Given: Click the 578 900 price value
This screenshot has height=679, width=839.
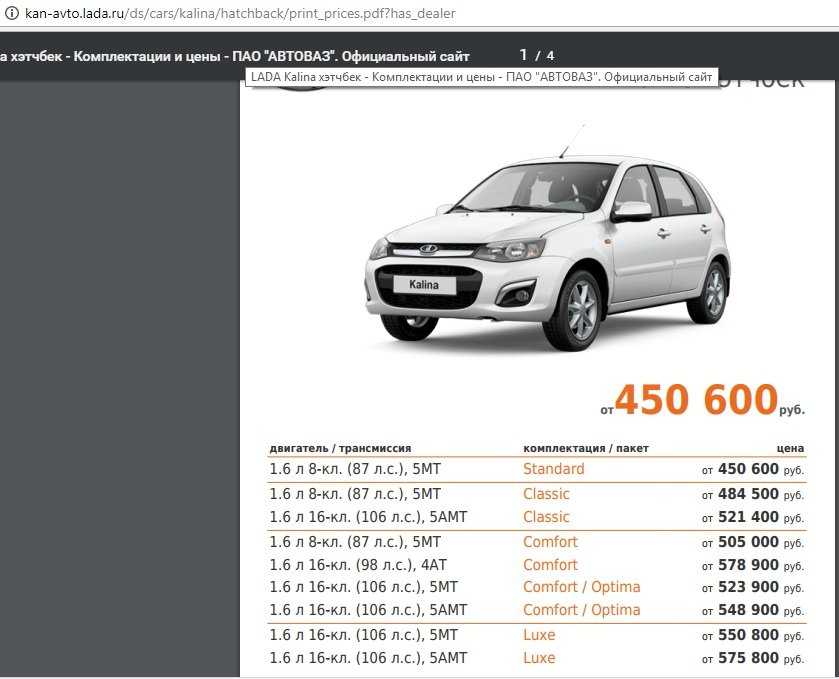Looking at the screenshot, I should click(x=748, y=565).
